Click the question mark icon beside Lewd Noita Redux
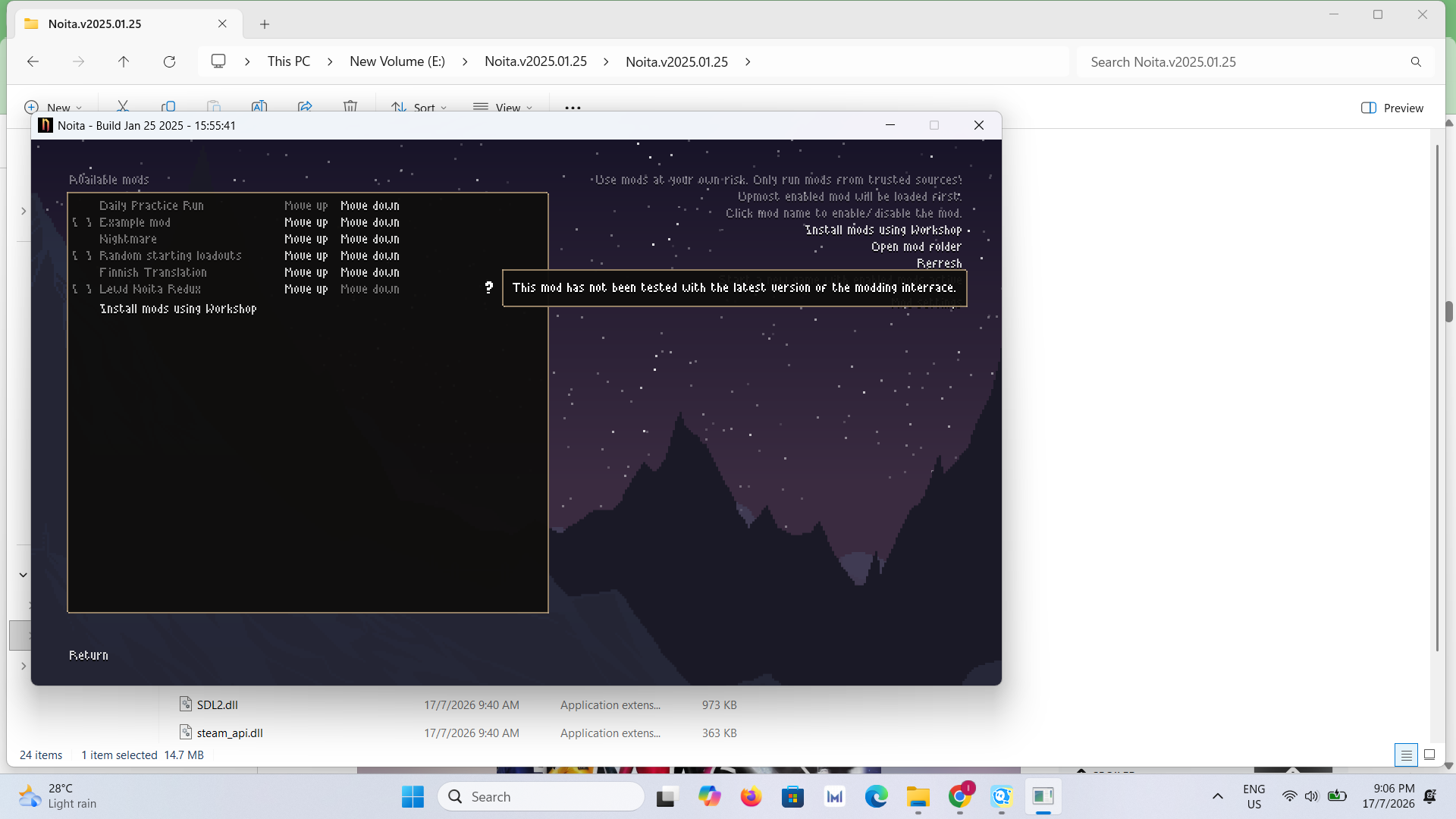 489,287
